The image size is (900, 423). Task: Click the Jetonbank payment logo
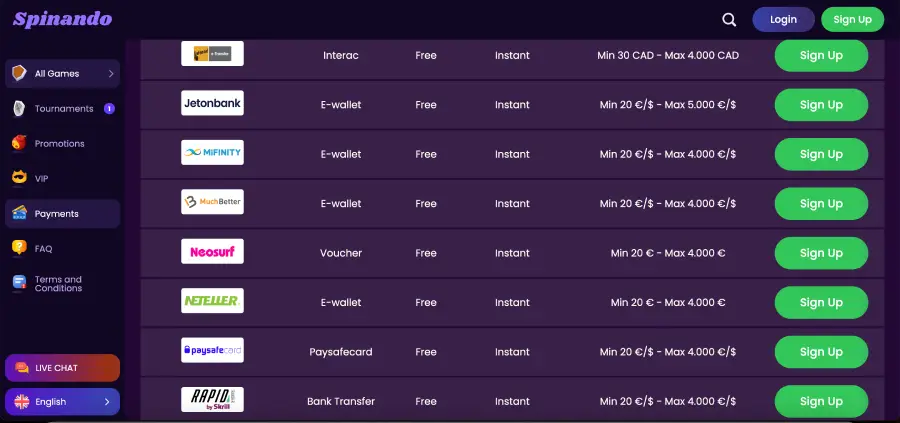[x=212, y=104]
